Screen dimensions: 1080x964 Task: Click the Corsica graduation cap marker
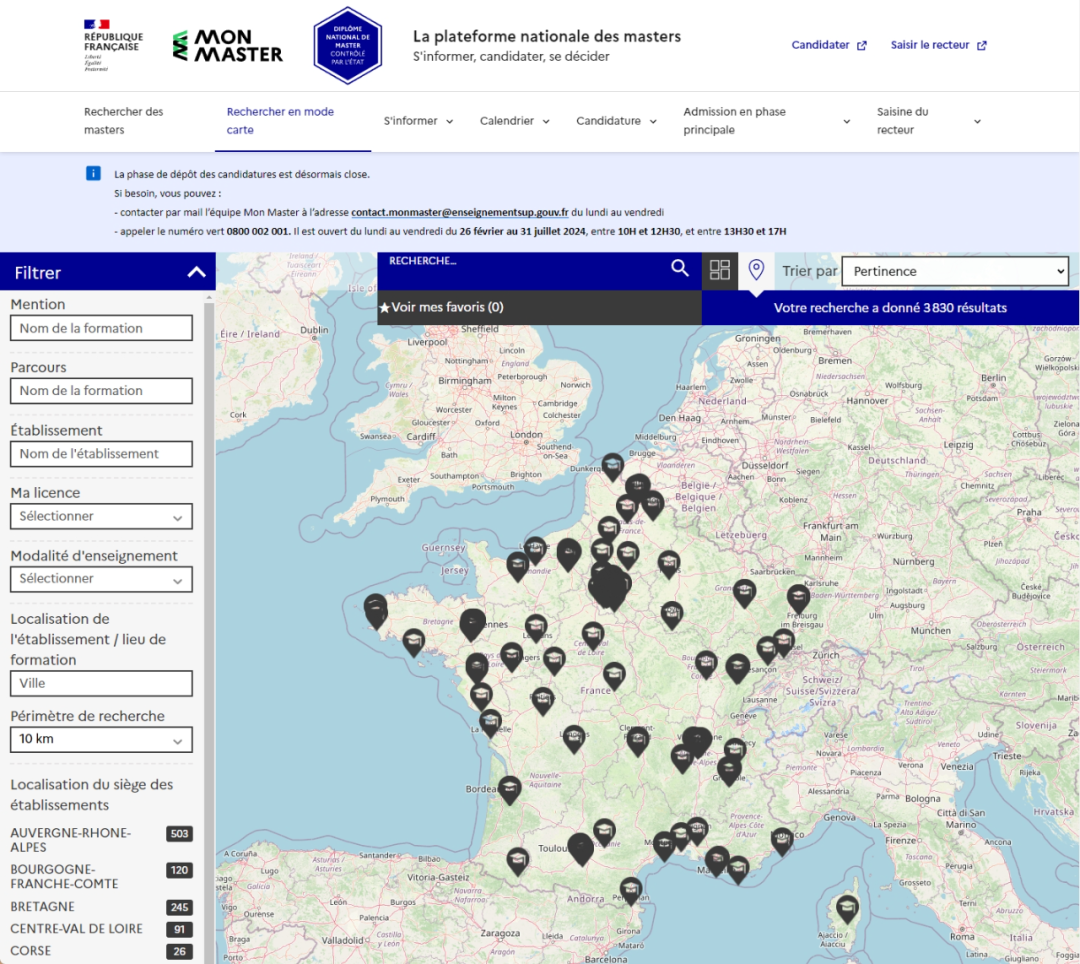[847, 909]
